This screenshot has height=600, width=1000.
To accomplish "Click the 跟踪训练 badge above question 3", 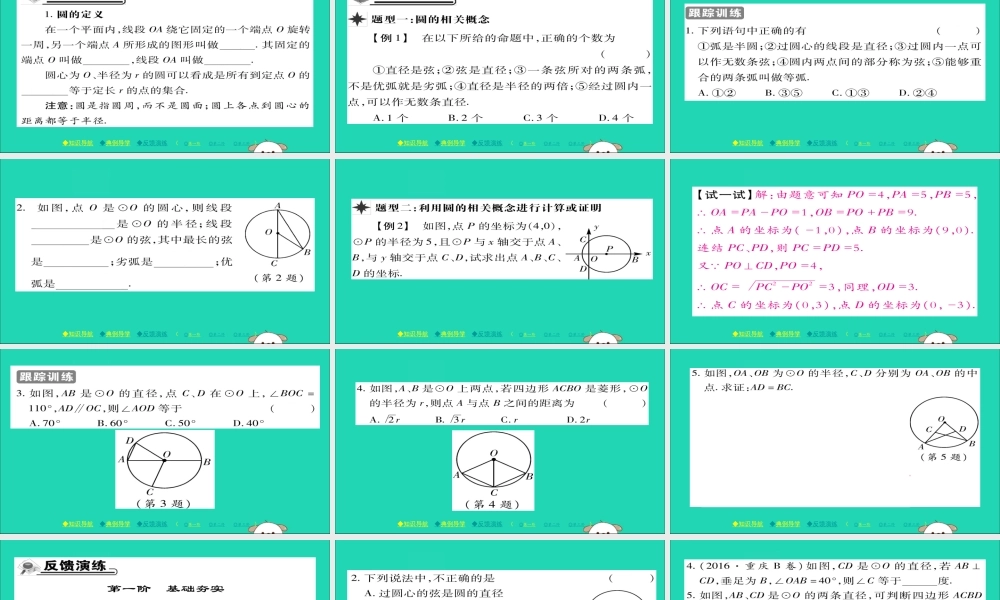I will 46,377.
